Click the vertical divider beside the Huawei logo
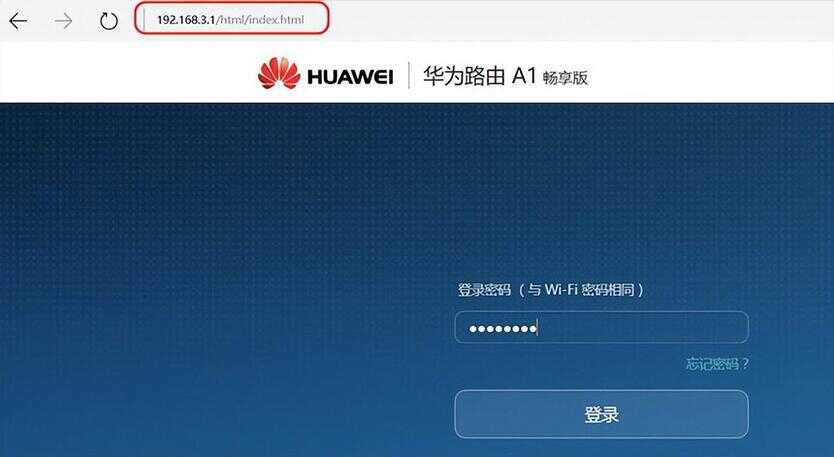The image size is (834, 457). pos(408,75)
